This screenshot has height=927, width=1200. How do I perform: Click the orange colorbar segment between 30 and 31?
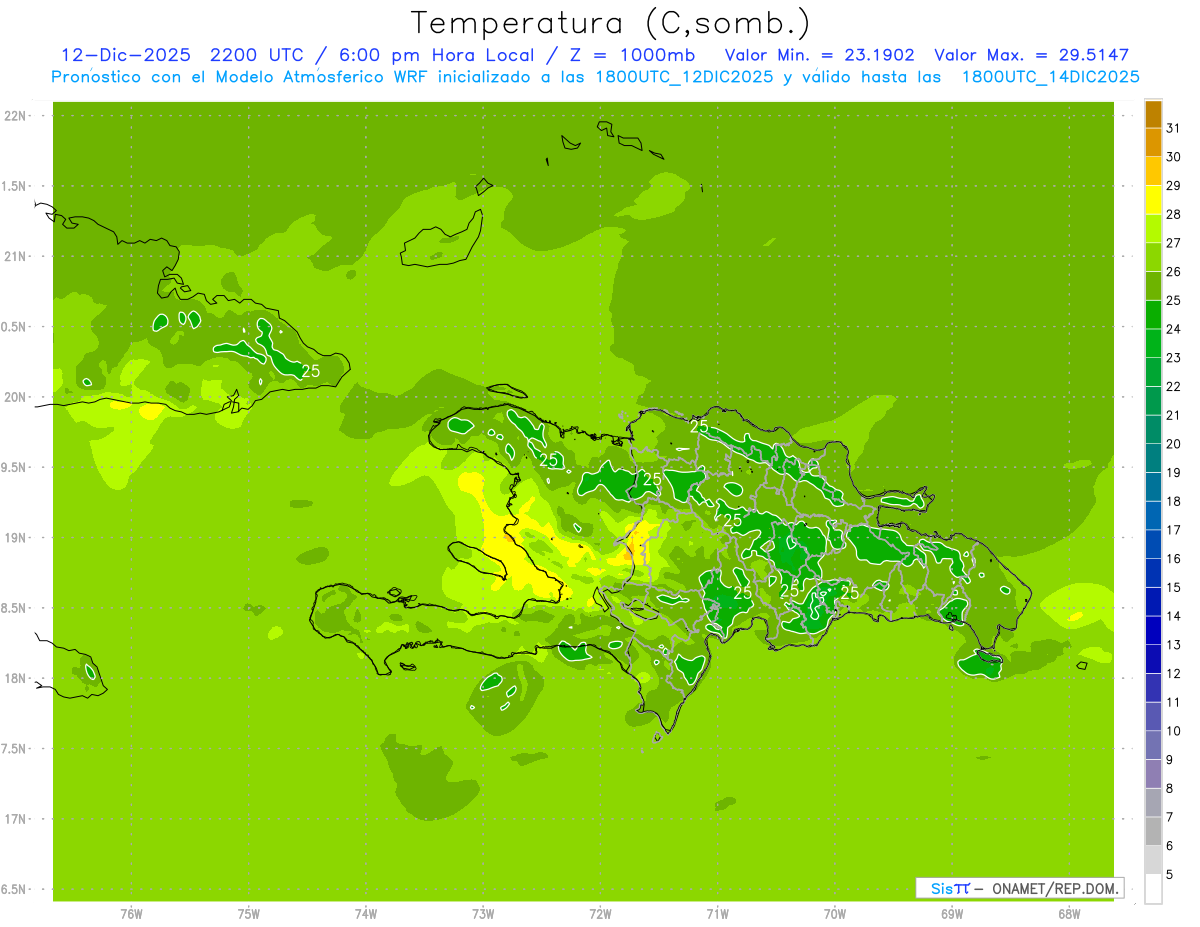(x=1153, y=142)
